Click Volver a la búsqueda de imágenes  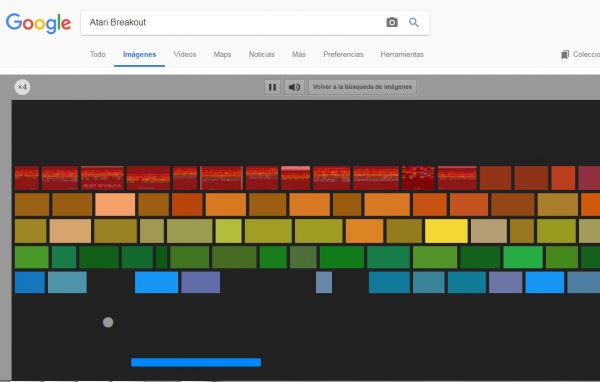click(362, 87)
